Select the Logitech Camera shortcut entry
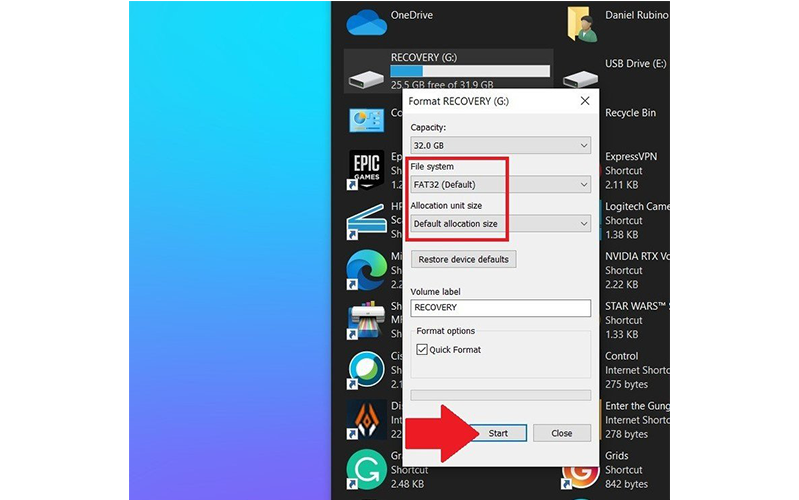This screenshot has height=500, width=799. [x=637, y=221]
